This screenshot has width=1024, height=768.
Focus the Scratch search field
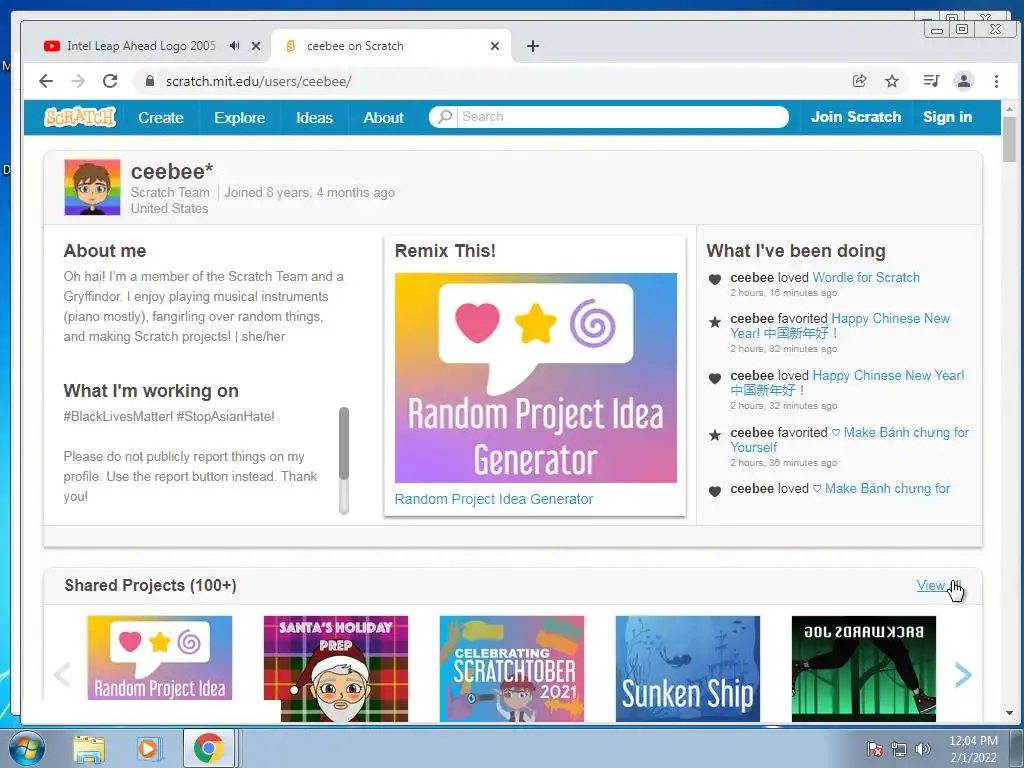click(620, 117)
